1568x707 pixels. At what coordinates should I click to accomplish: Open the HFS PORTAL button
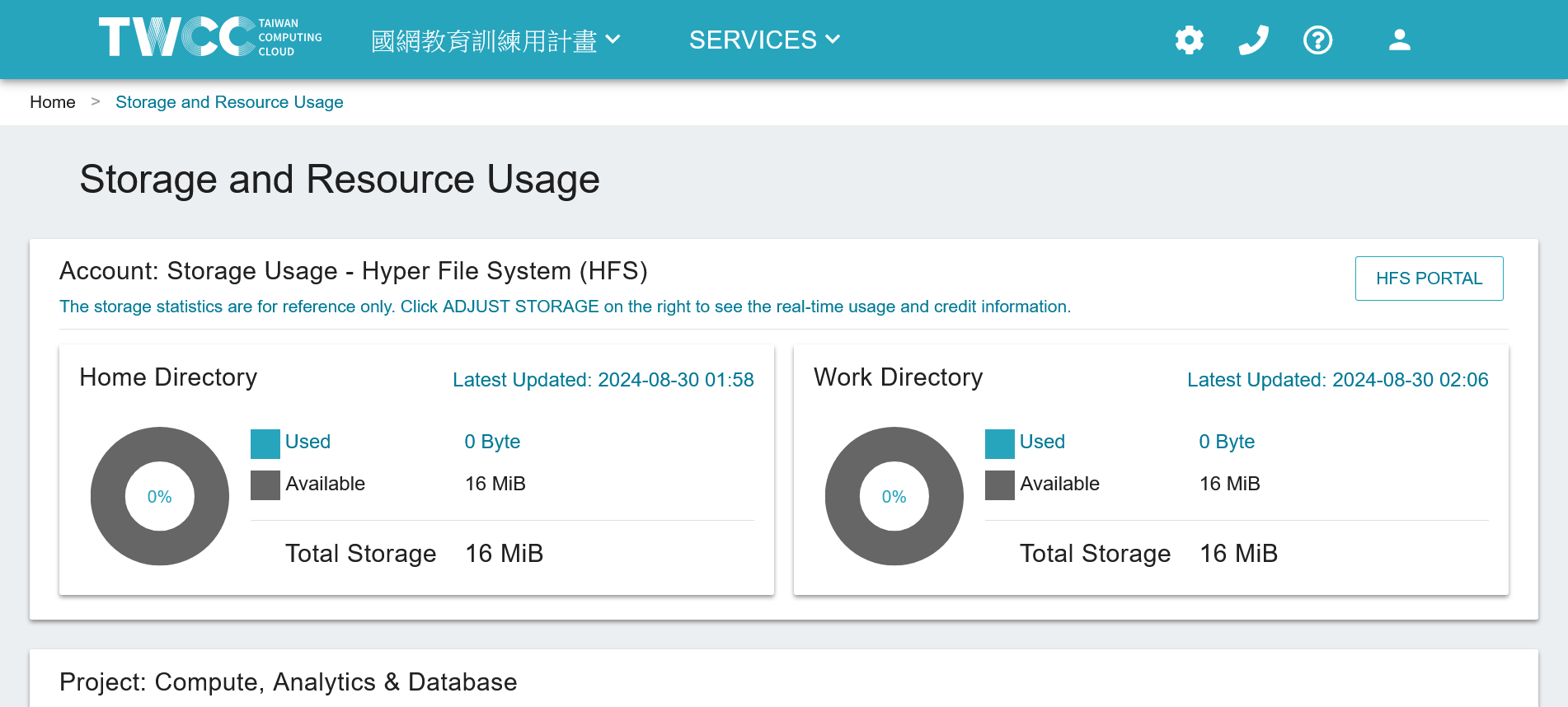[x=1429, y=279]
